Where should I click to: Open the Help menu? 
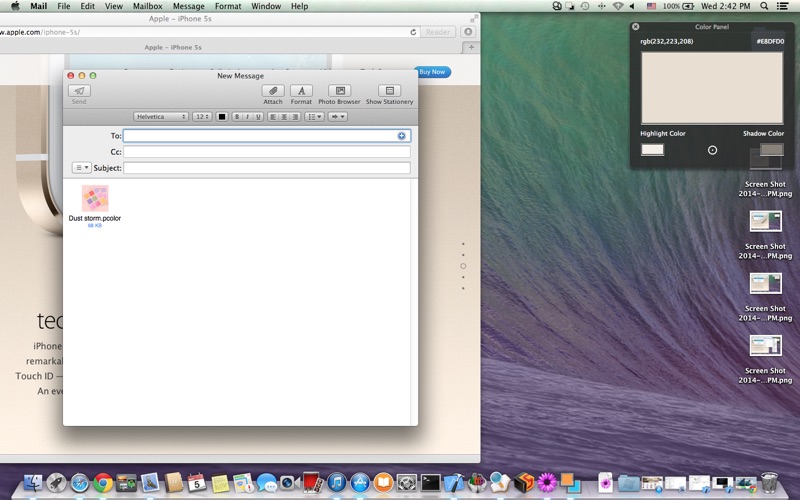[299, 6]
